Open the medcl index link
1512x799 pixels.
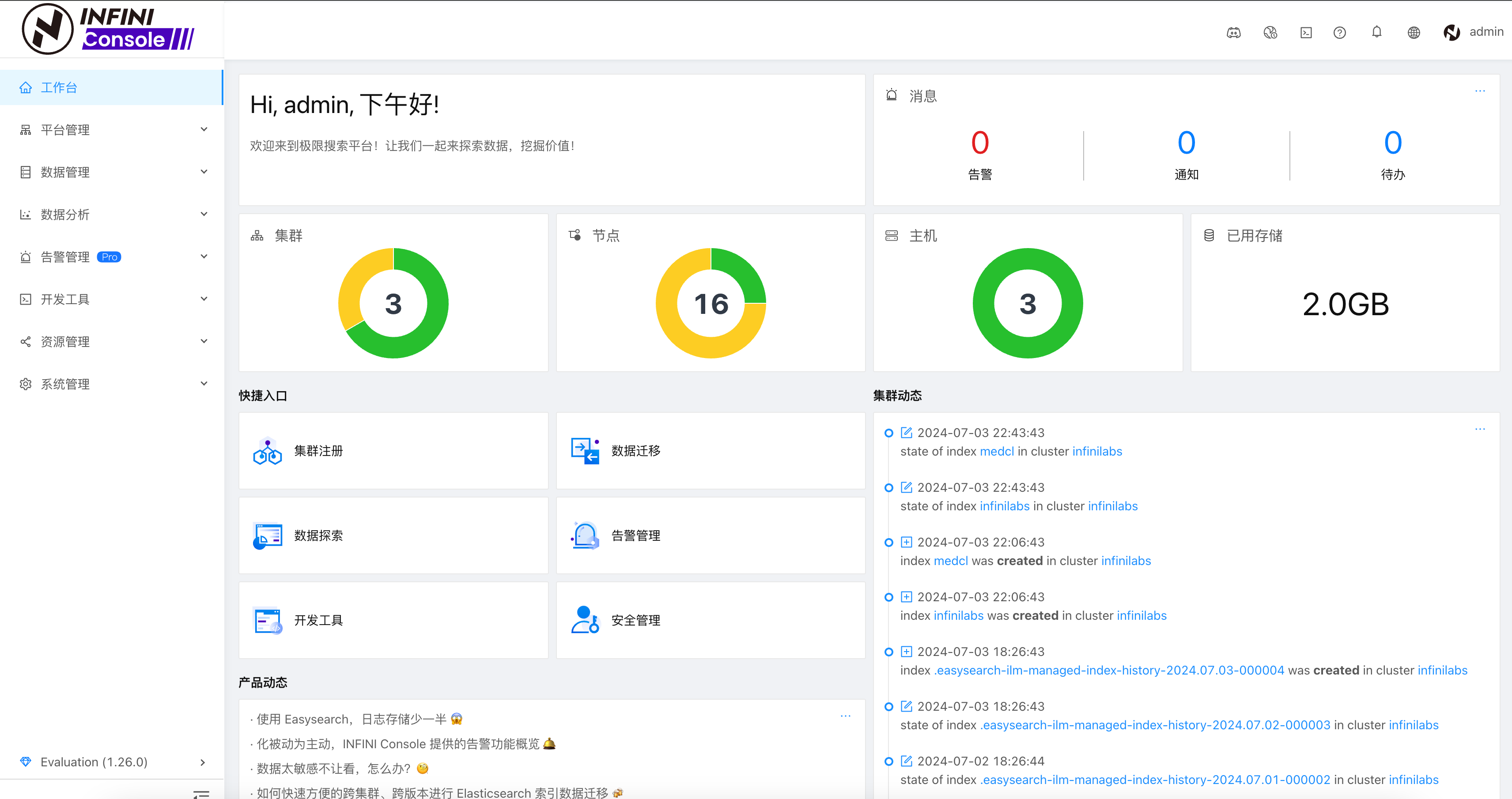click(x=997, y=451)
